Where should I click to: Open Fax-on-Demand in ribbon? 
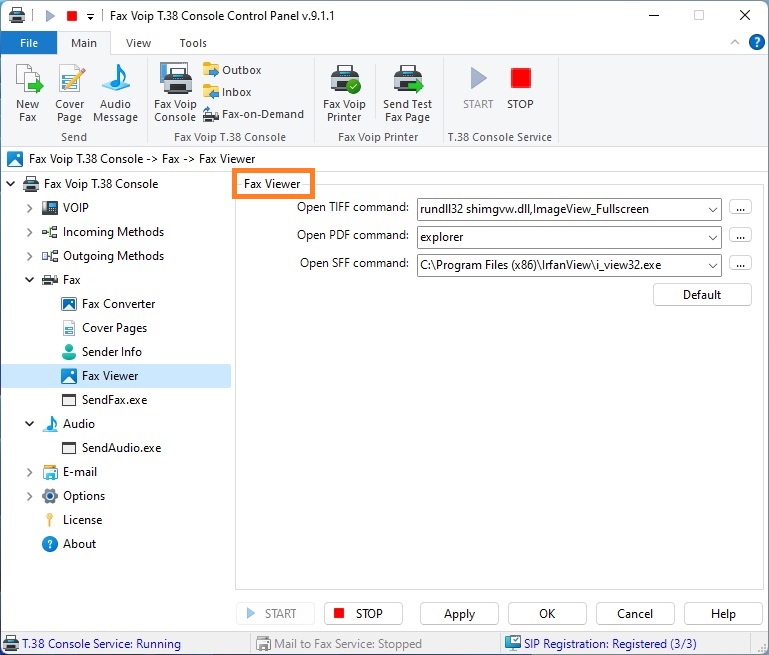[254, 114]
